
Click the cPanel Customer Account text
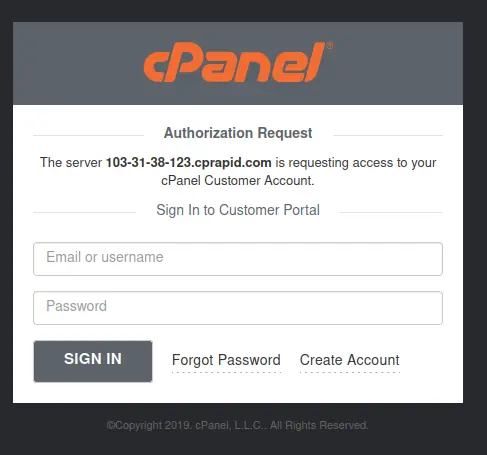click(238, 181)
